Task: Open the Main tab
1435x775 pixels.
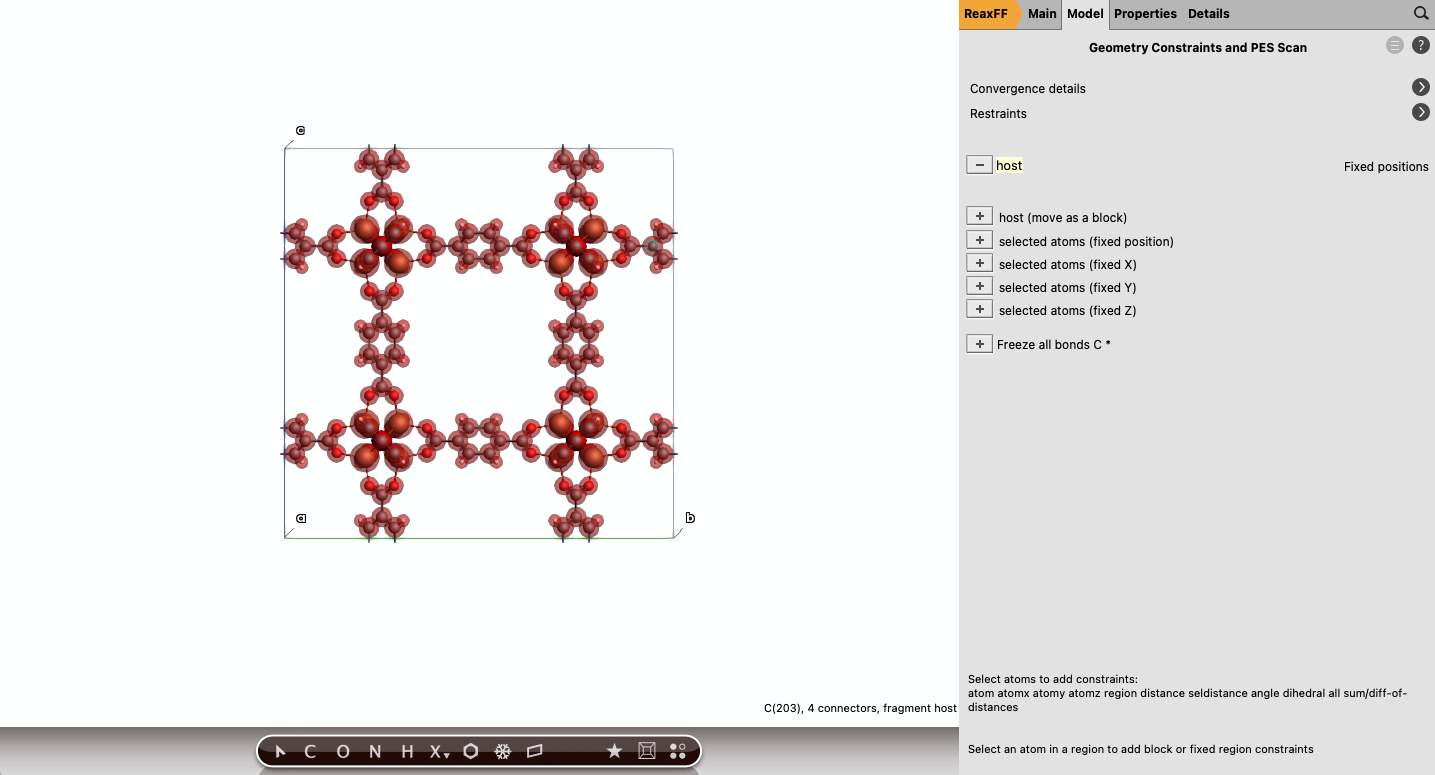Action: point(1041,13)
